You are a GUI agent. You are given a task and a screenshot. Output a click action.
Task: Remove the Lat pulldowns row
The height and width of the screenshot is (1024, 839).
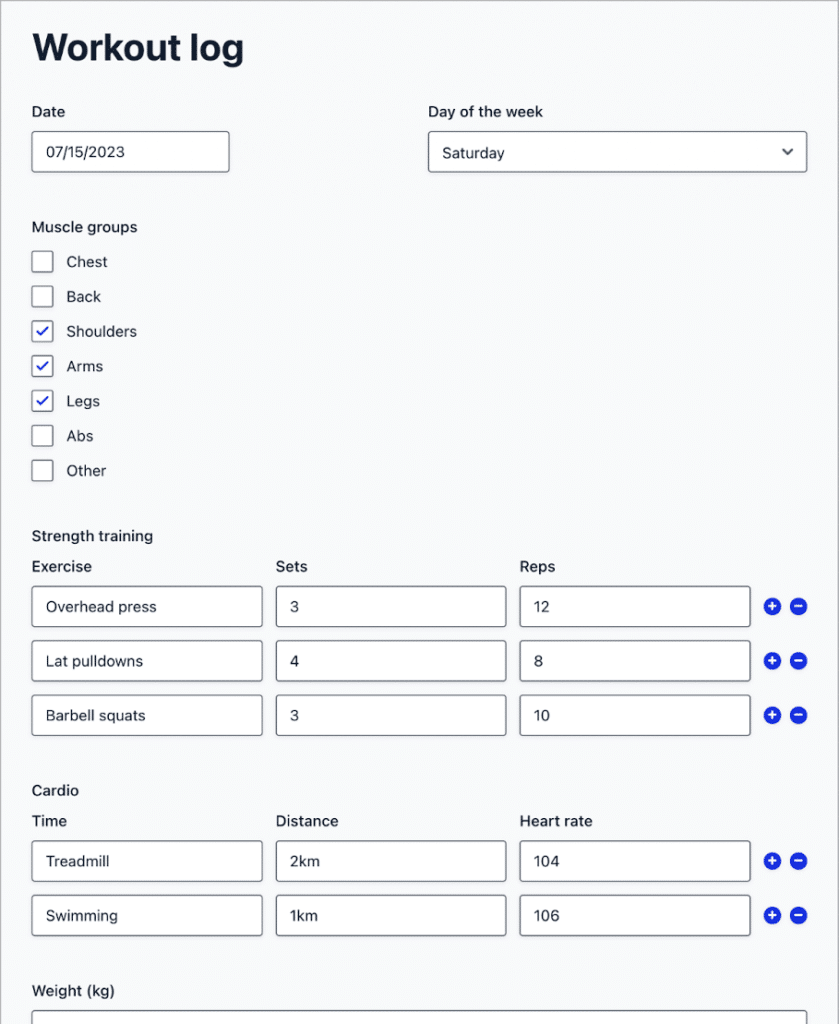(x=798, y=661)
